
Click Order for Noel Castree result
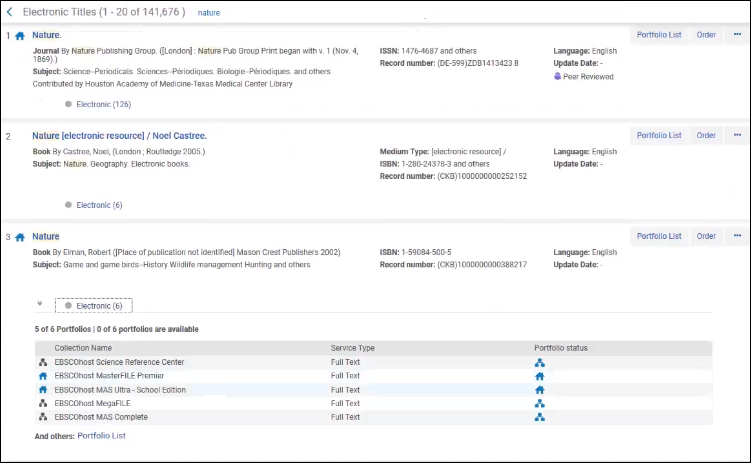pyautogui.click(x=706, y=135)
